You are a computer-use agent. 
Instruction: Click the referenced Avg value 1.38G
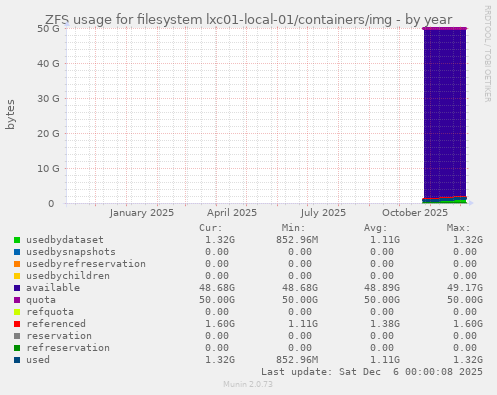point(385,324)
